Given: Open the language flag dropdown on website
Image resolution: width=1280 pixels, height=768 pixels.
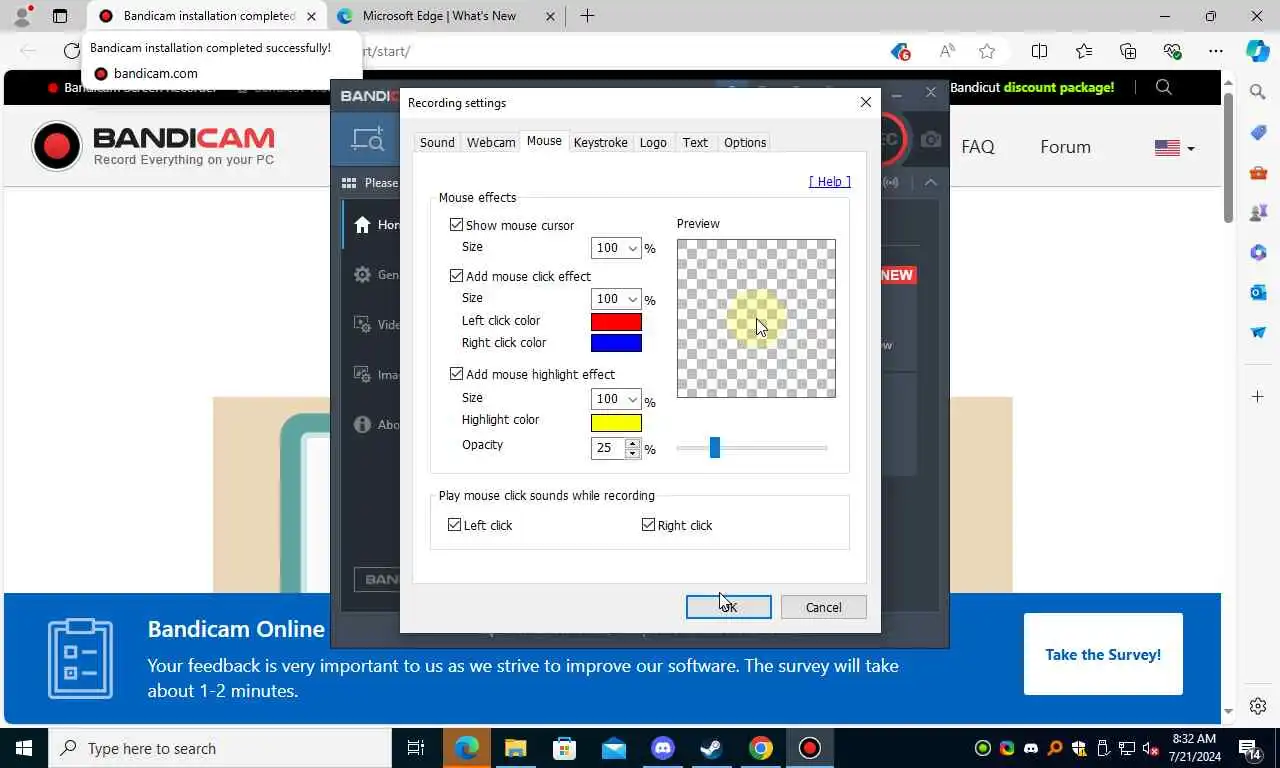Looking at the screenshot, I should [x=1174, y=148].
